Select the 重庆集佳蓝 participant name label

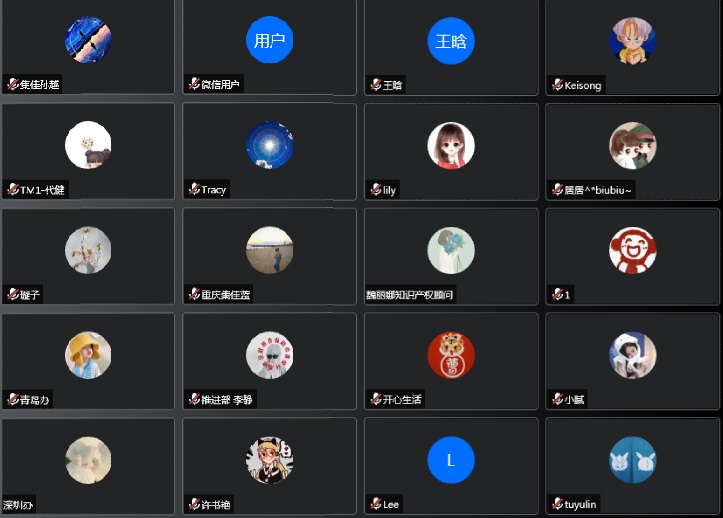(x=225, y=294)
